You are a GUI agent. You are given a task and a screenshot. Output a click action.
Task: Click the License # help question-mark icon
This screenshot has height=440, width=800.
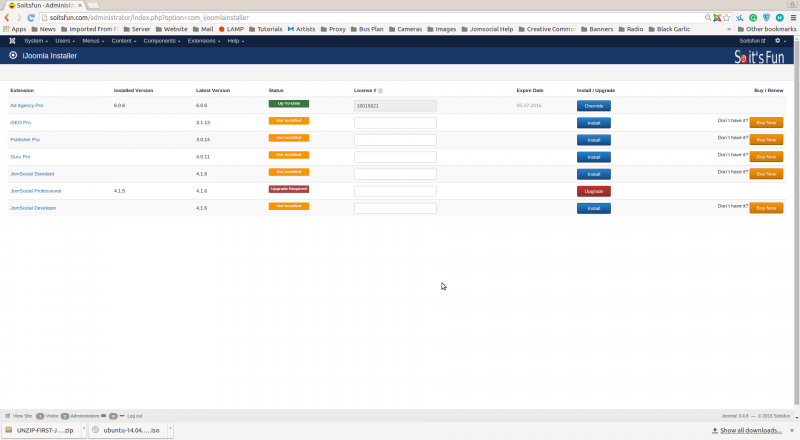coord(380,90)
